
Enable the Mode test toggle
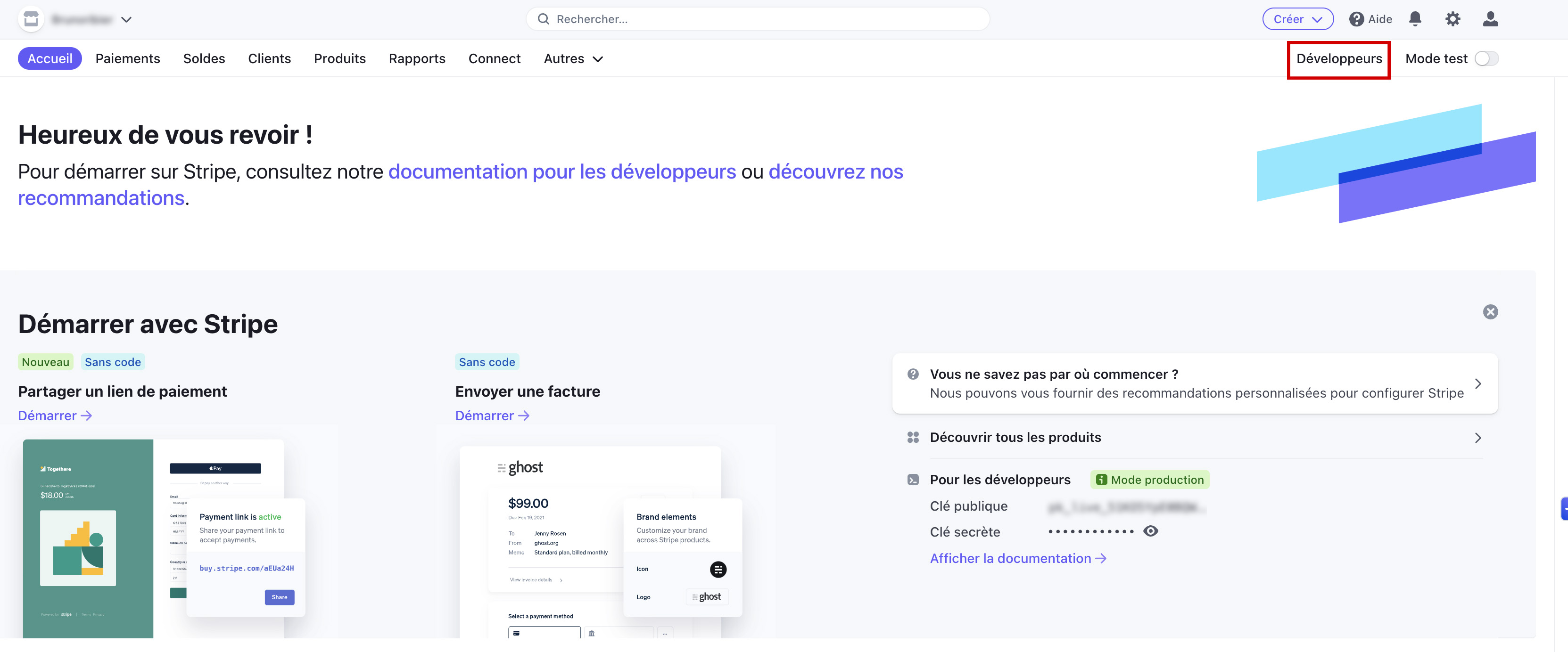1486,58
